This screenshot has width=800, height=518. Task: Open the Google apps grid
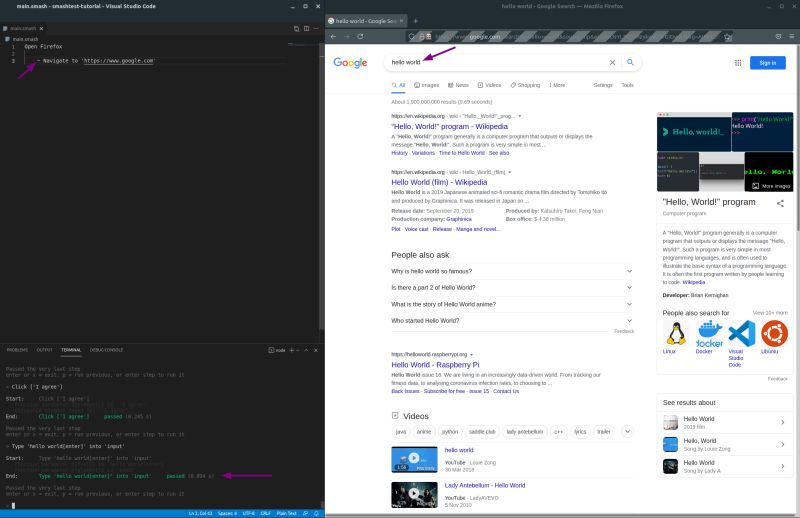tap(738, 63)
